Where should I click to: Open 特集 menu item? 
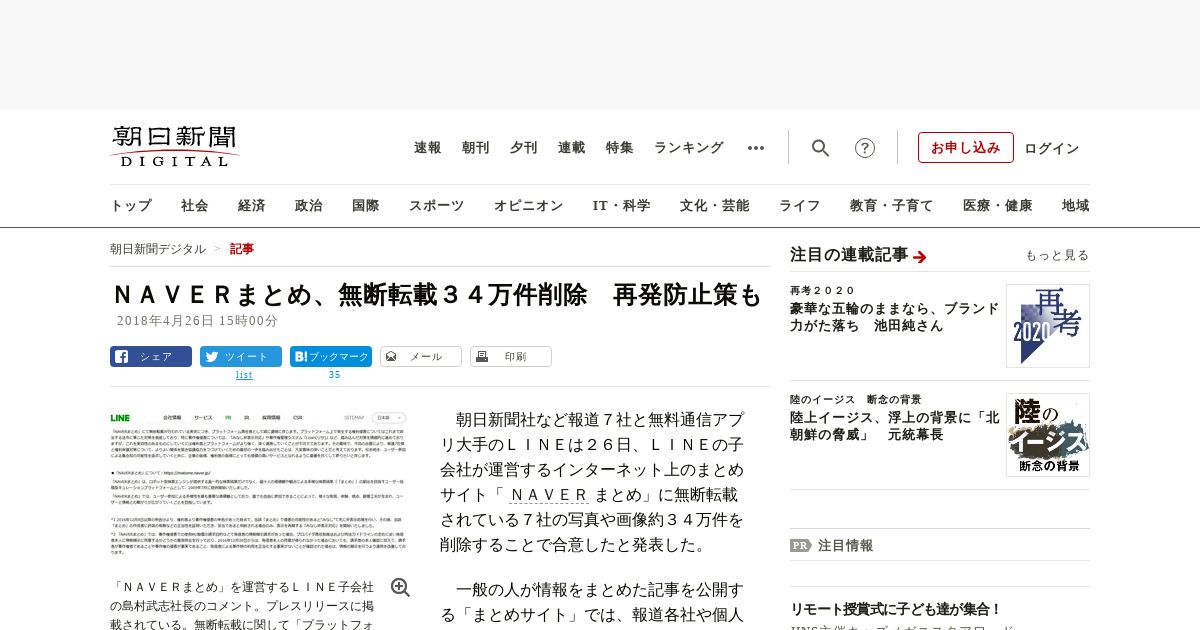620,148
